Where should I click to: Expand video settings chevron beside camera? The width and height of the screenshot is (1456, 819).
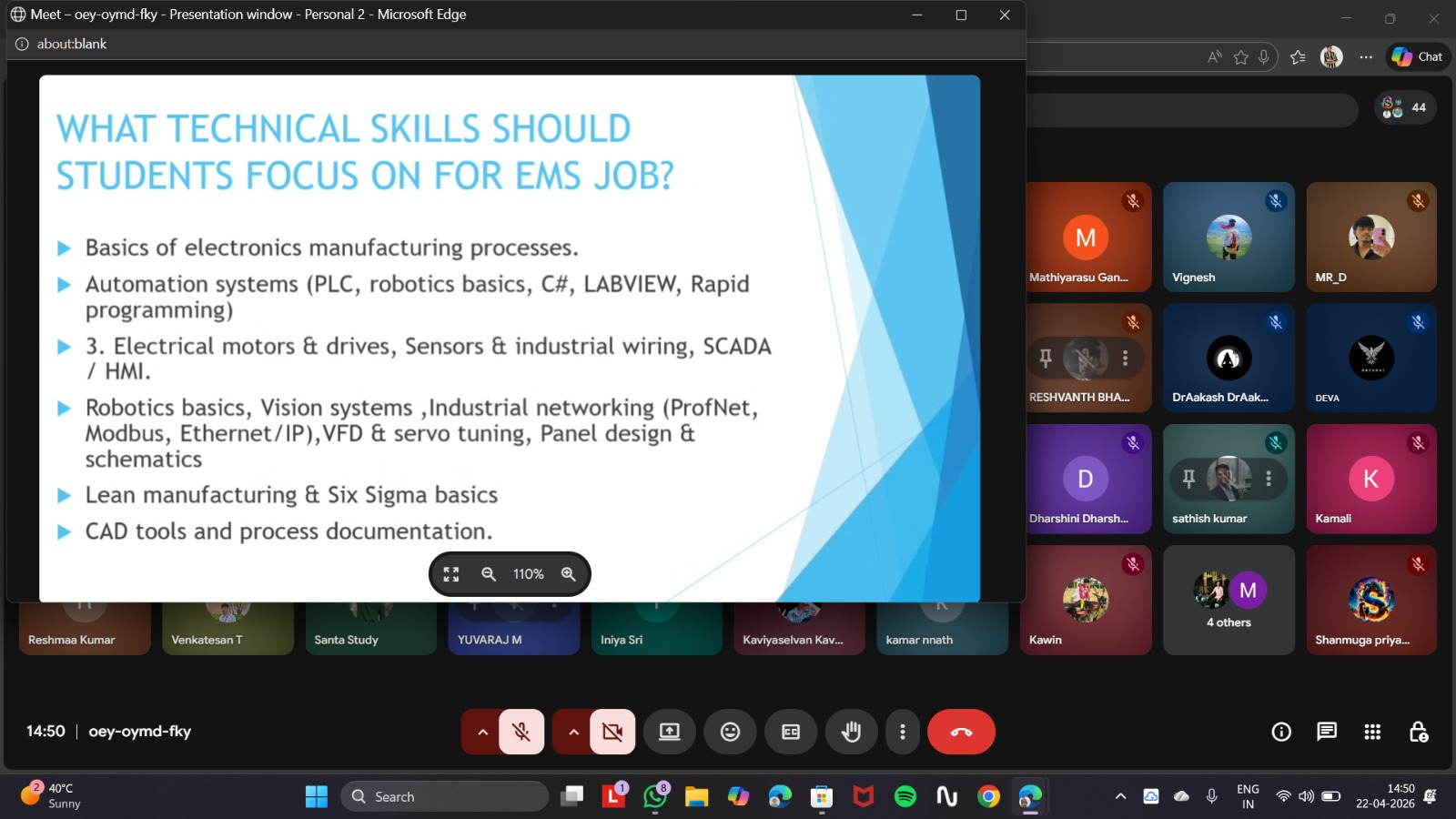[x=573, y=732]
